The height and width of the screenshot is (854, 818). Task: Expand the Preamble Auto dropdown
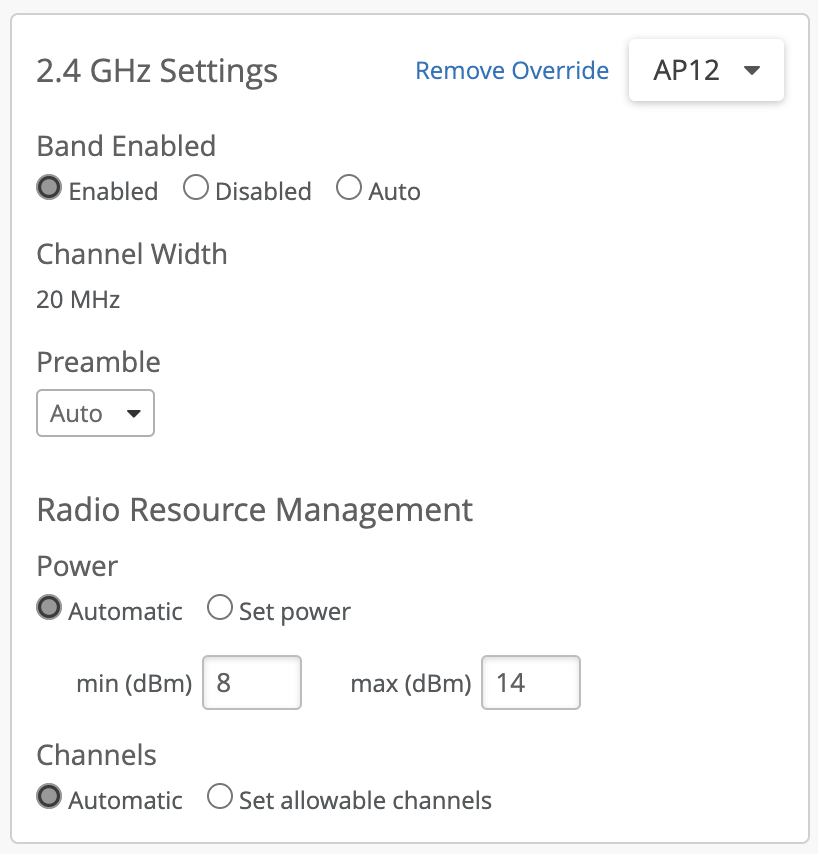tap(95, 413)
